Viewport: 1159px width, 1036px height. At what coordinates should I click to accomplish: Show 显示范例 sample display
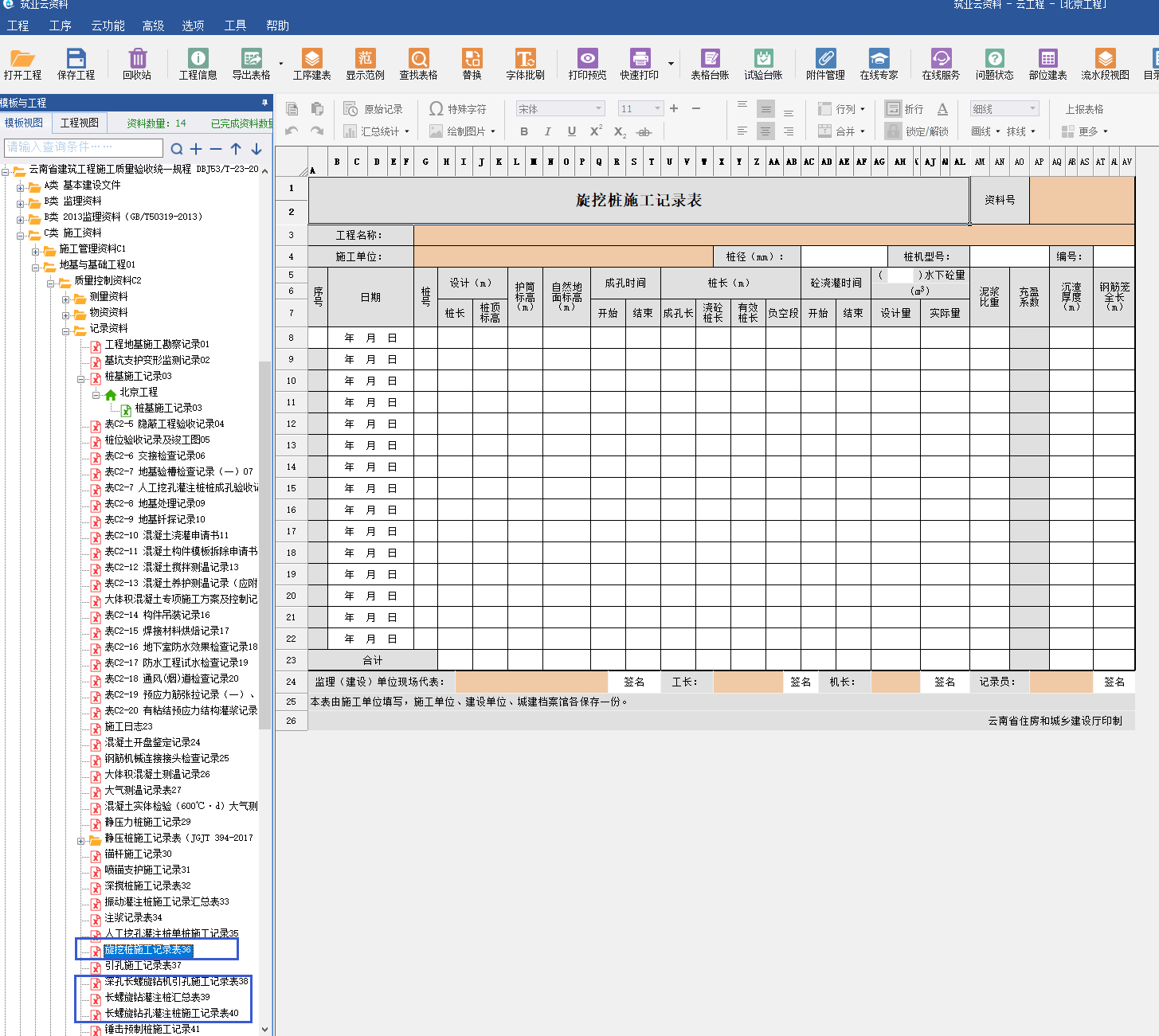[x=365, y=64]
